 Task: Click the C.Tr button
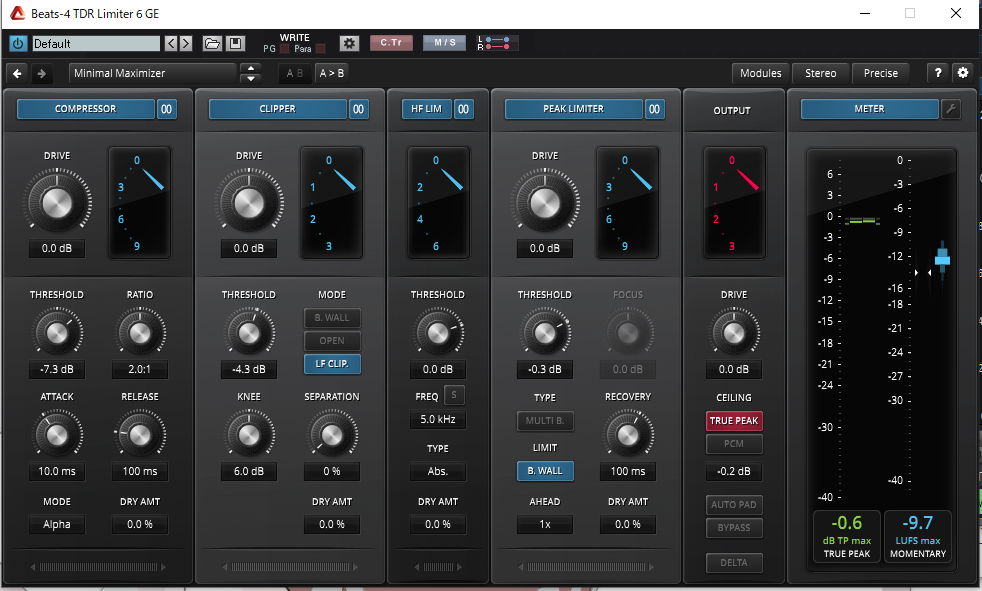[x=391, y=43]
